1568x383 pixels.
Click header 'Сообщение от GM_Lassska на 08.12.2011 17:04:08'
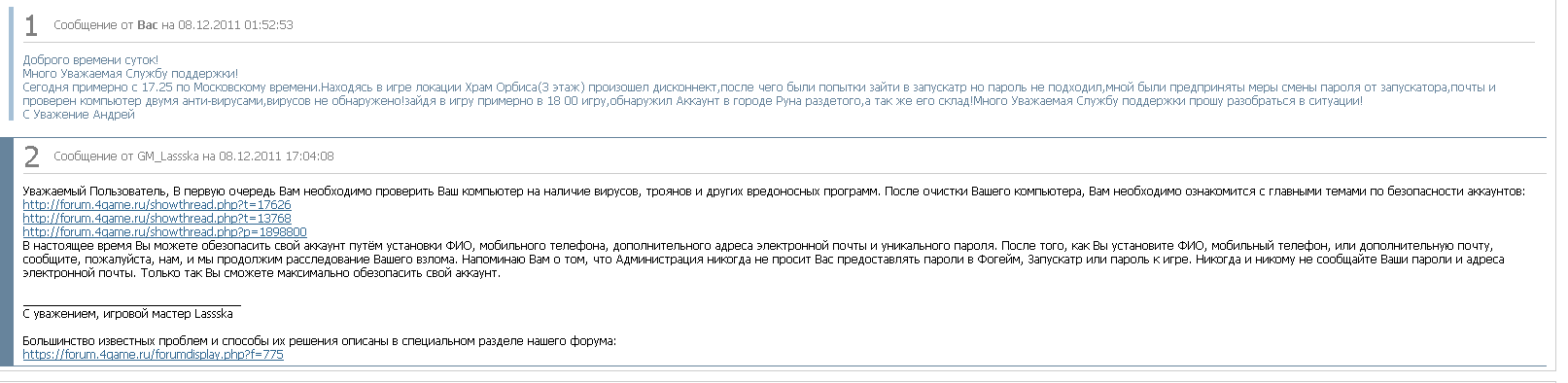pos(193,157)
